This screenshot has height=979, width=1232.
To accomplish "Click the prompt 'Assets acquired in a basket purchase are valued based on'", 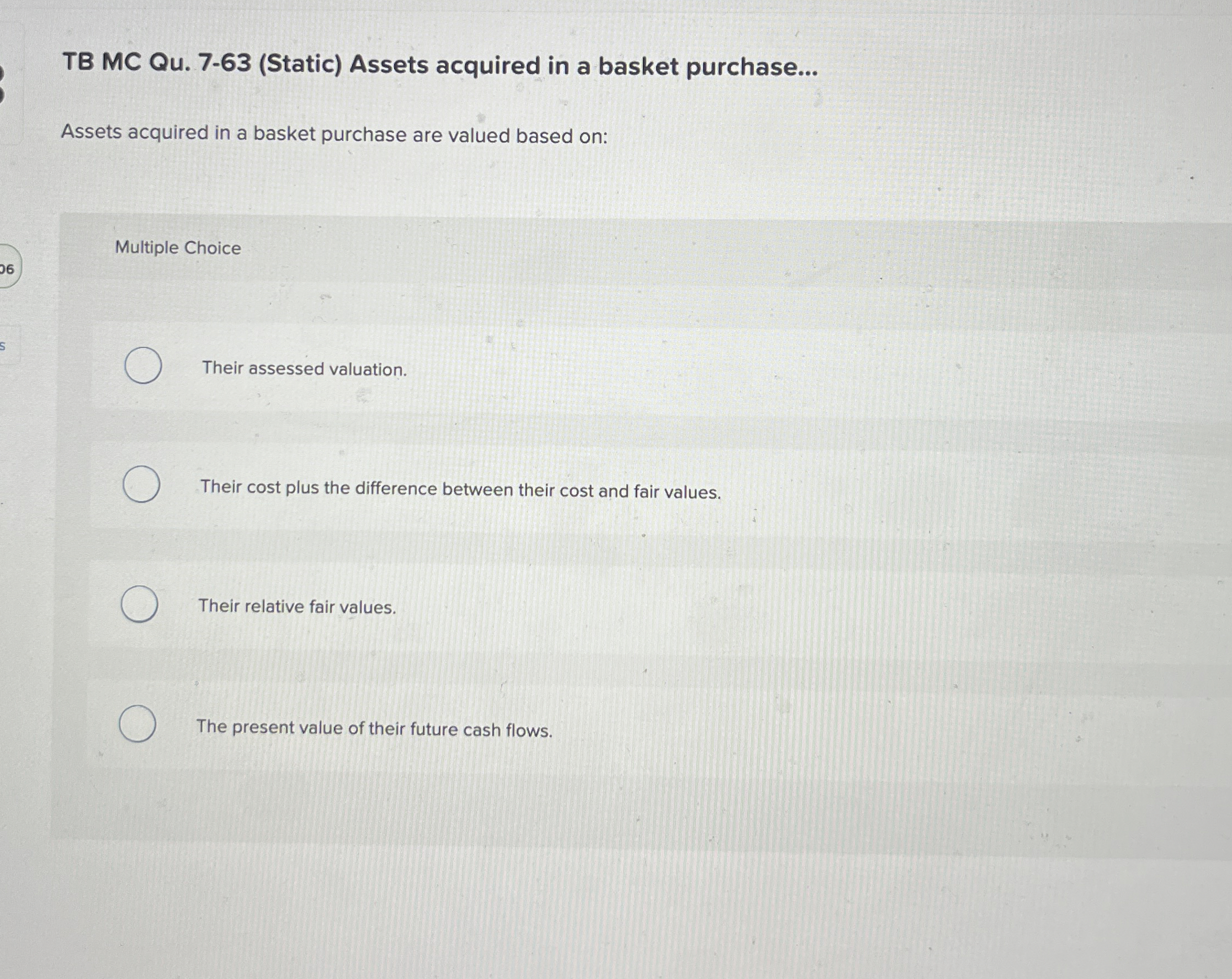I will (334, 133).
